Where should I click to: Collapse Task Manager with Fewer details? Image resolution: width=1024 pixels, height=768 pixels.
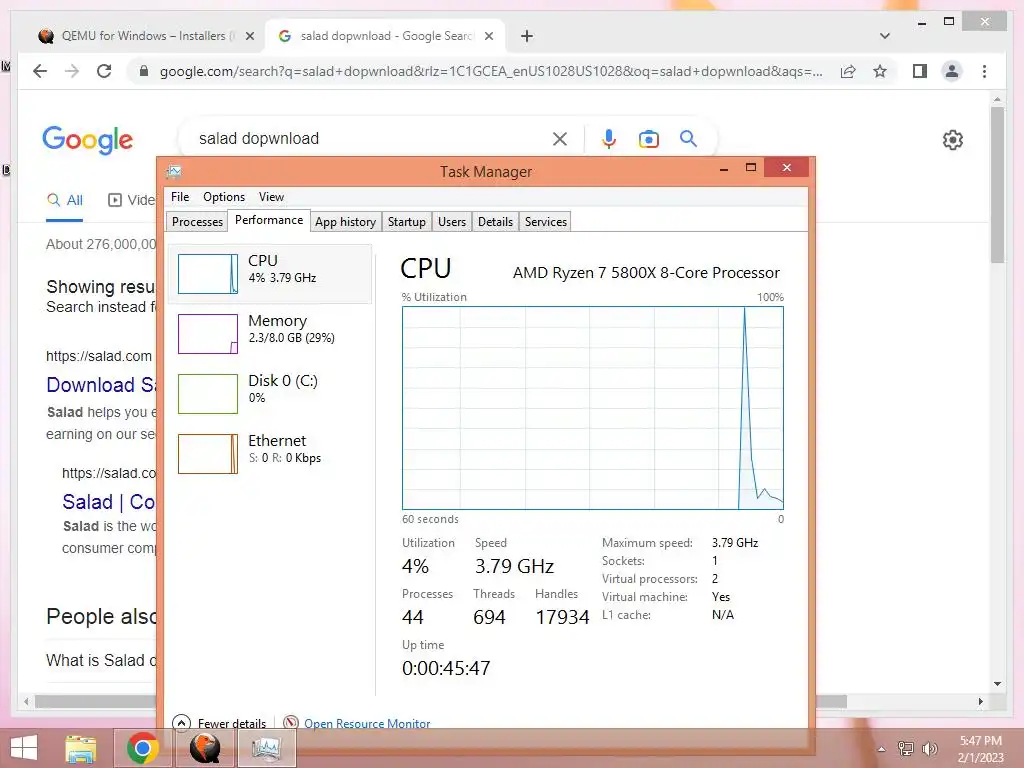click(219, 723)
